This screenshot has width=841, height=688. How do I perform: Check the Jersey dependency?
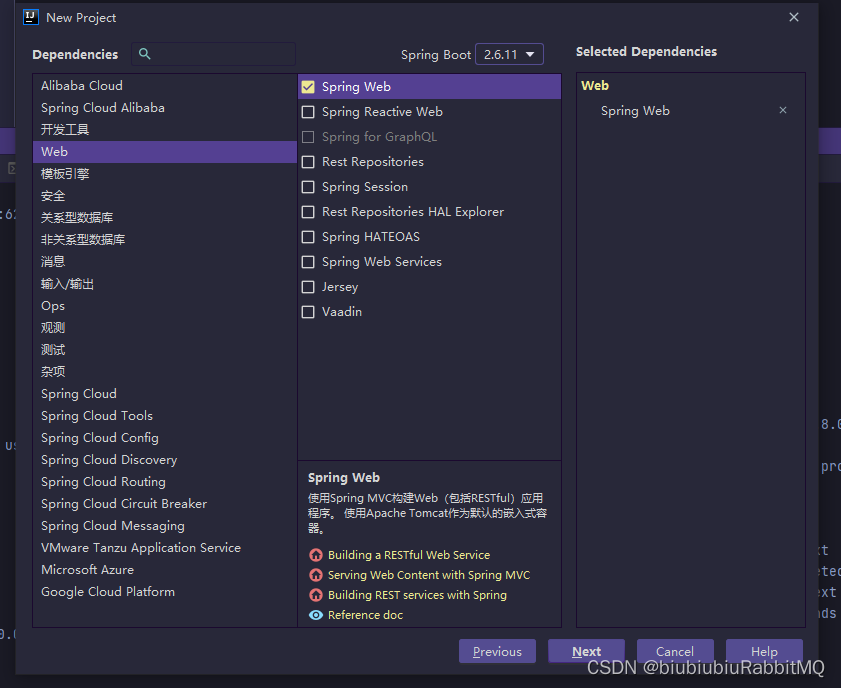coord(308,287)
